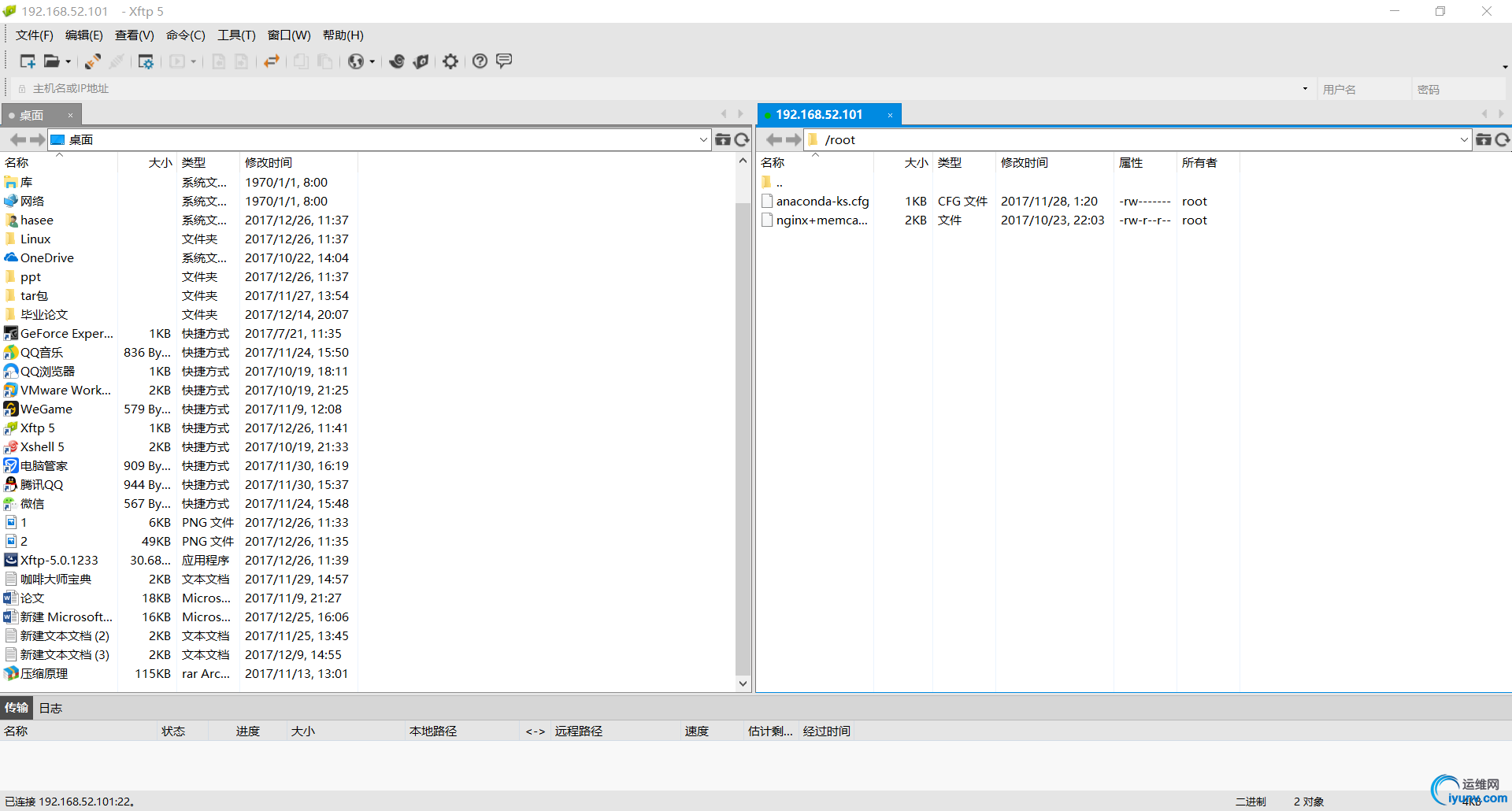Sort local files by 名称 column
Screen dimensions: 1512x811
pos(59,163)
